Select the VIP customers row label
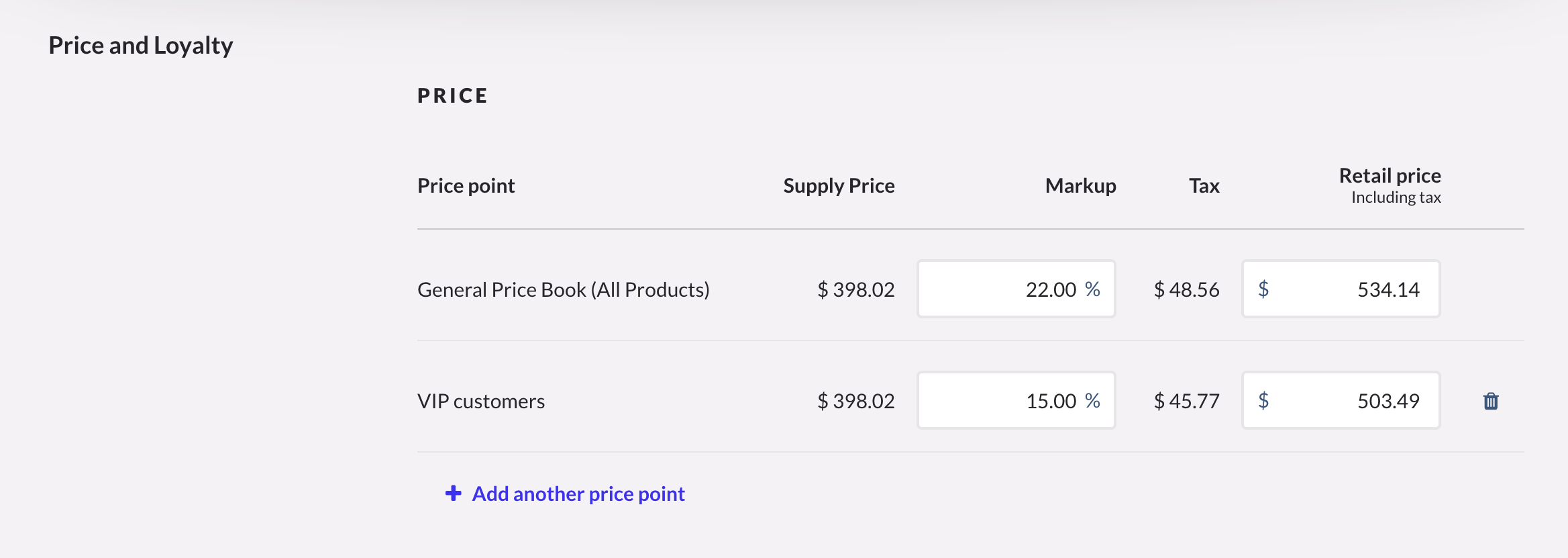Image resolution: width=1568 pixels, height=558 pixels. (x=480, y=401)
